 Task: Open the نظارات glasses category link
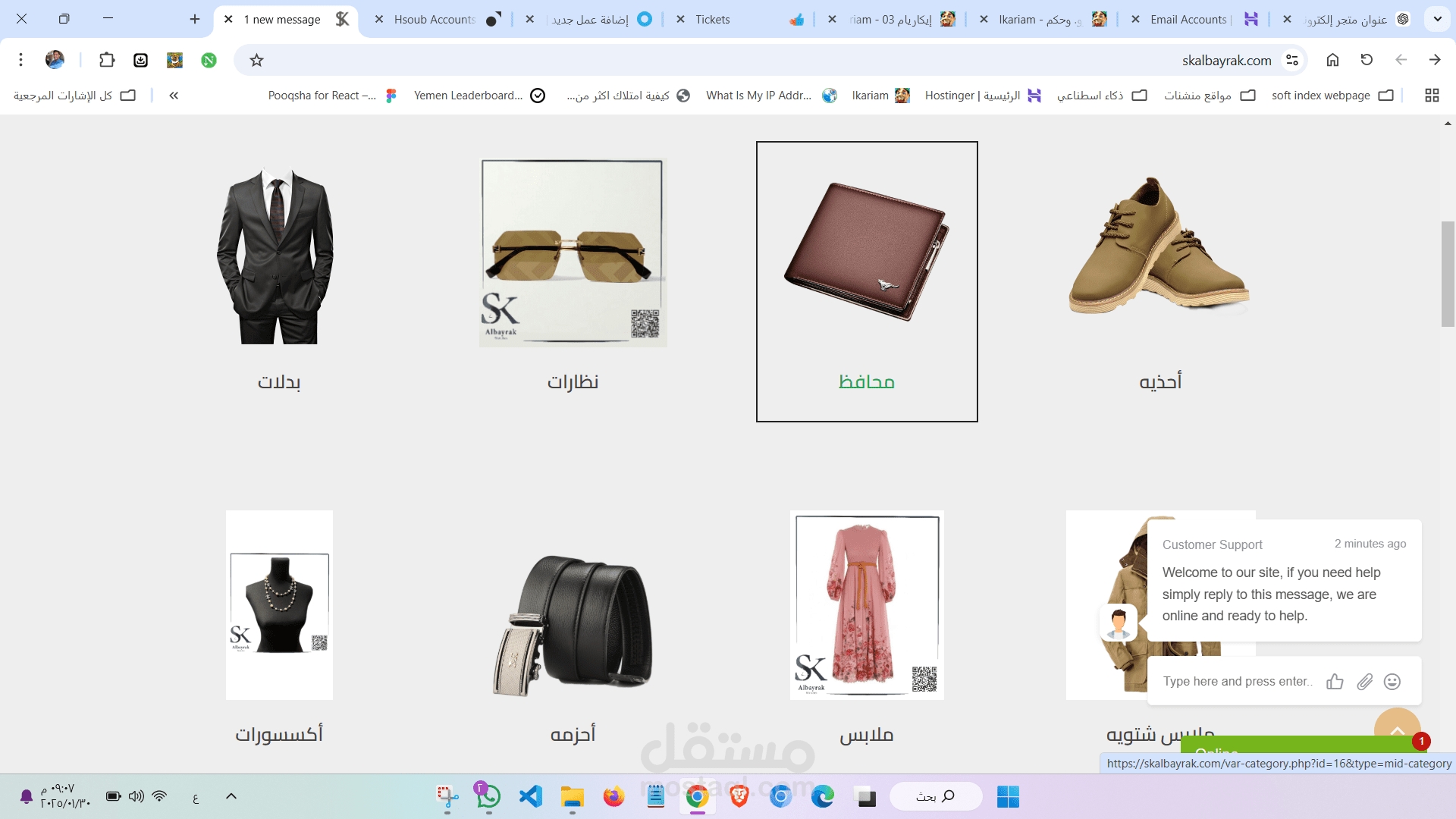click(573, 381)
